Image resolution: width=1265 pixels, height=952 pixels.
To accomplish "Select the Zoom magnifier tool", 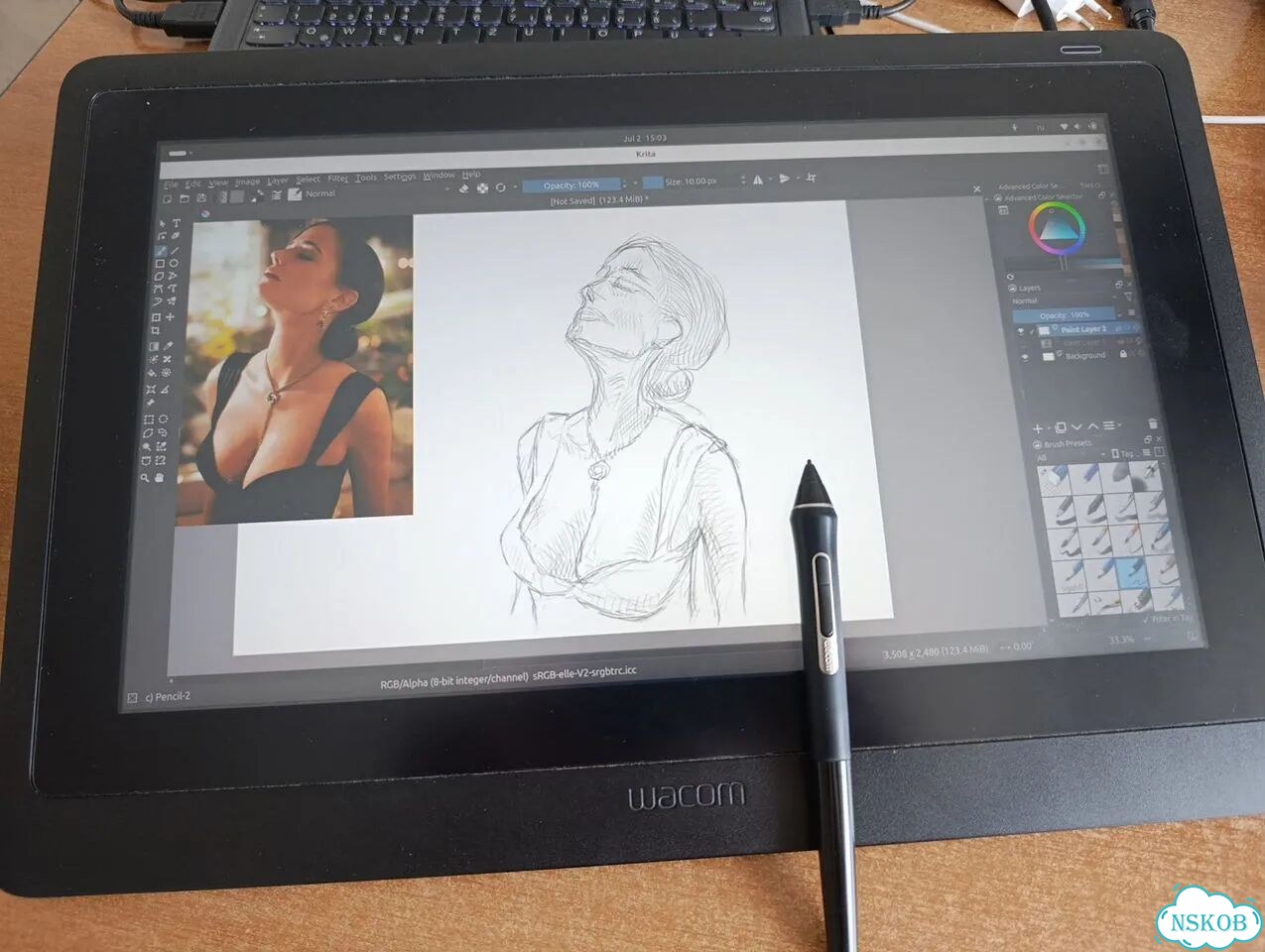I will (x=145, y=477).
